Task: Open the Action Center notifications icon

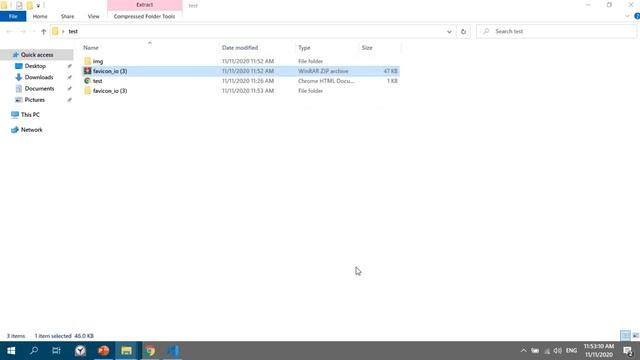Action: pos(628,351)
